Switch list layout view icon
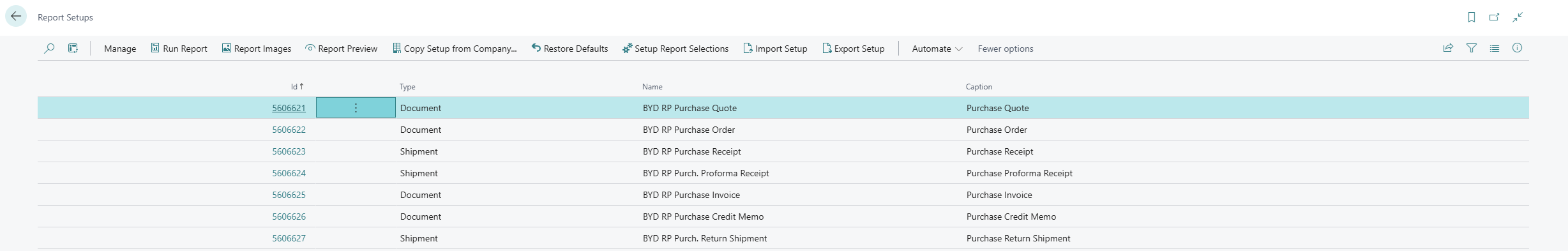This screenshot has width=1568, height=251. tap(1495, 48)
